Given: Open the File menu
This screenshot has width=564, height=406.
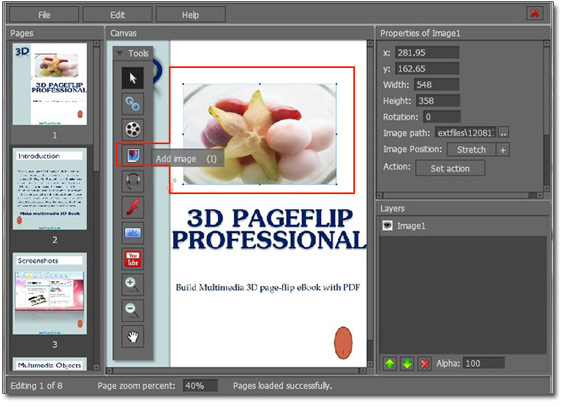Looking at the screenshot, I should pyautogui.click(x=44, y=15).
